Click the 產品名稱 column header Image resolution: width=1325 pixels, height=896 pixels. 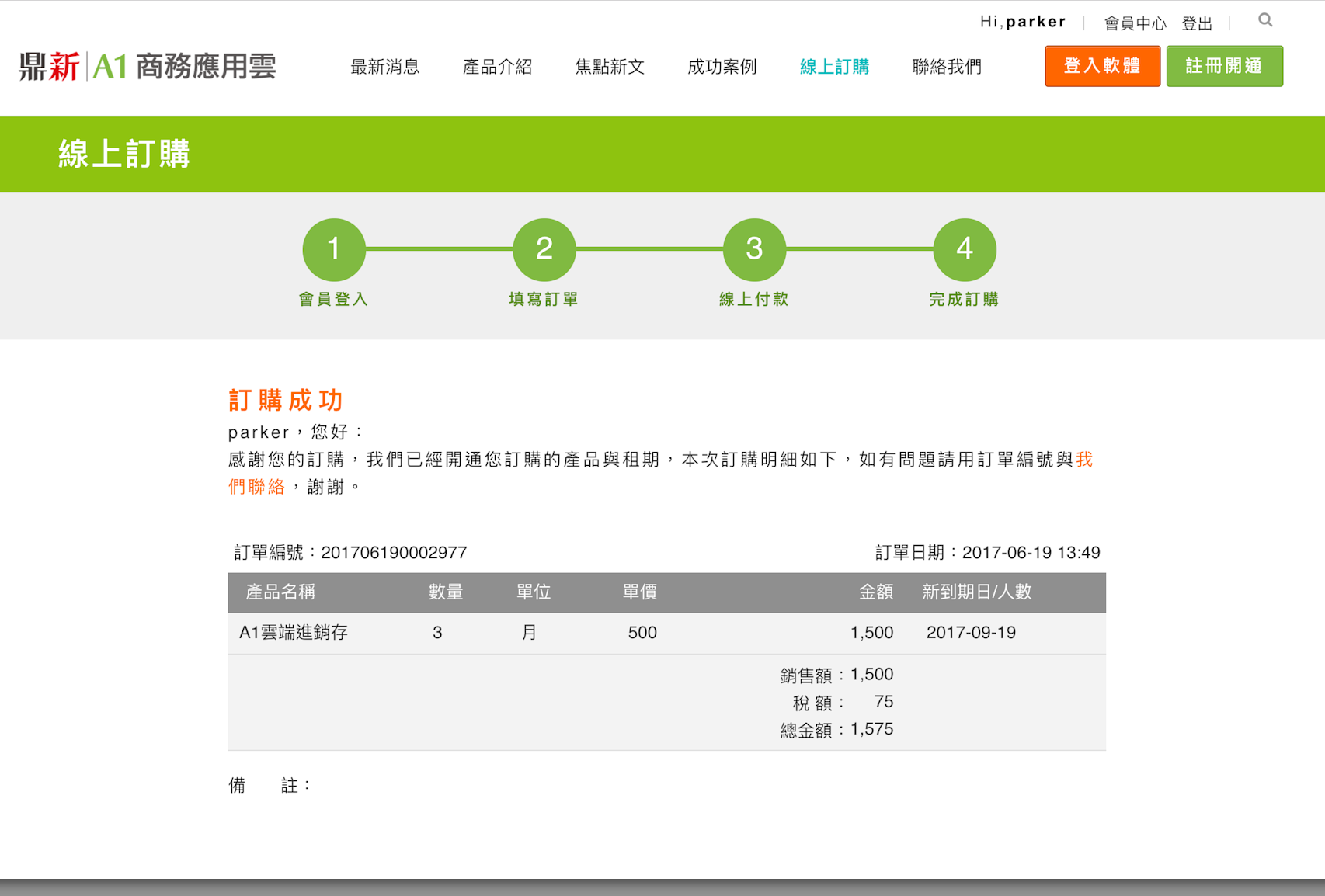(x=280, y=592)
